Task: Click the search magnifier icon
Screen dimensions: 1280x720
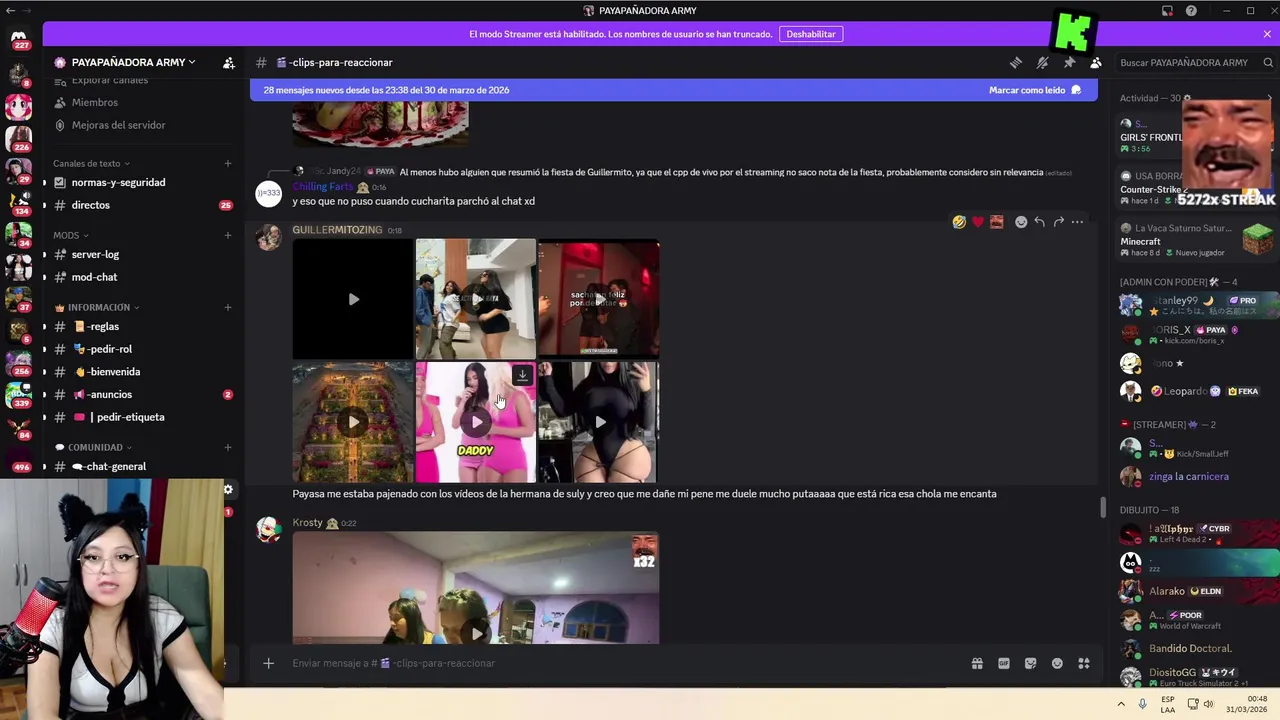Action: click(1269, 62)
